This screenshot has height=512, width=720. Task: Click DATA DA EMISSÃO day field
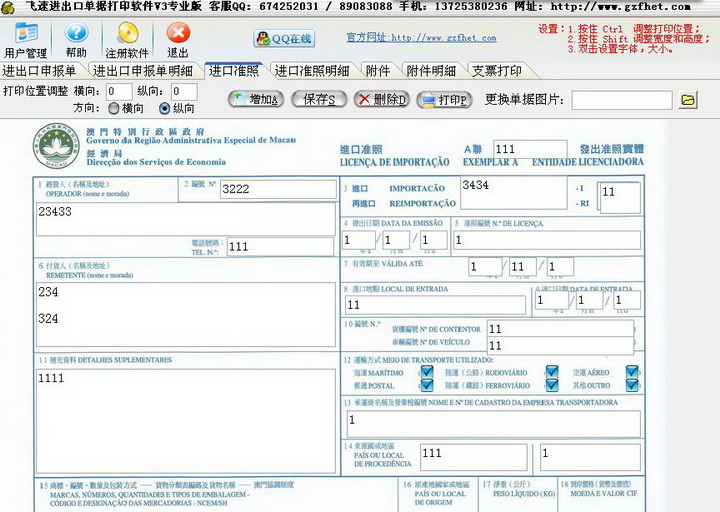point(433,240)
